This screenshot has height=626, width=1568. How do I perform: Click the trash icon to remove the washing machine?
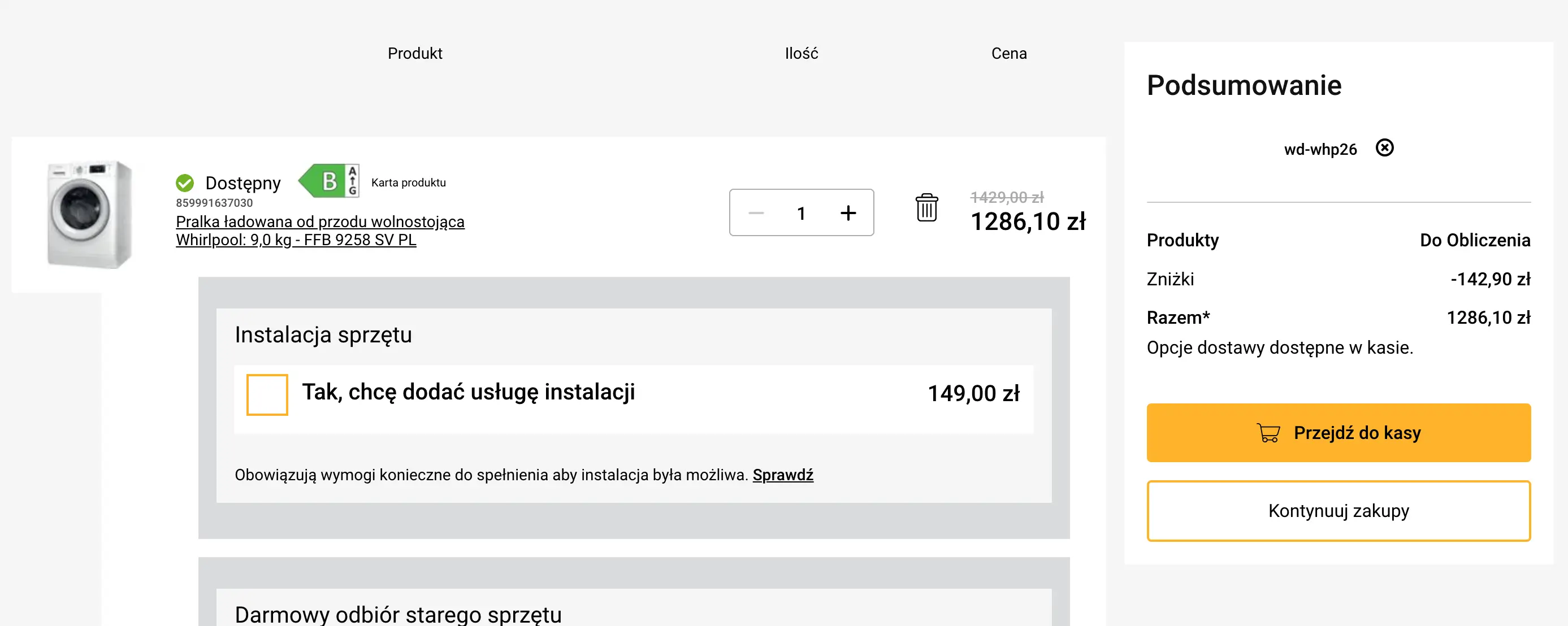tap(927, 210)
